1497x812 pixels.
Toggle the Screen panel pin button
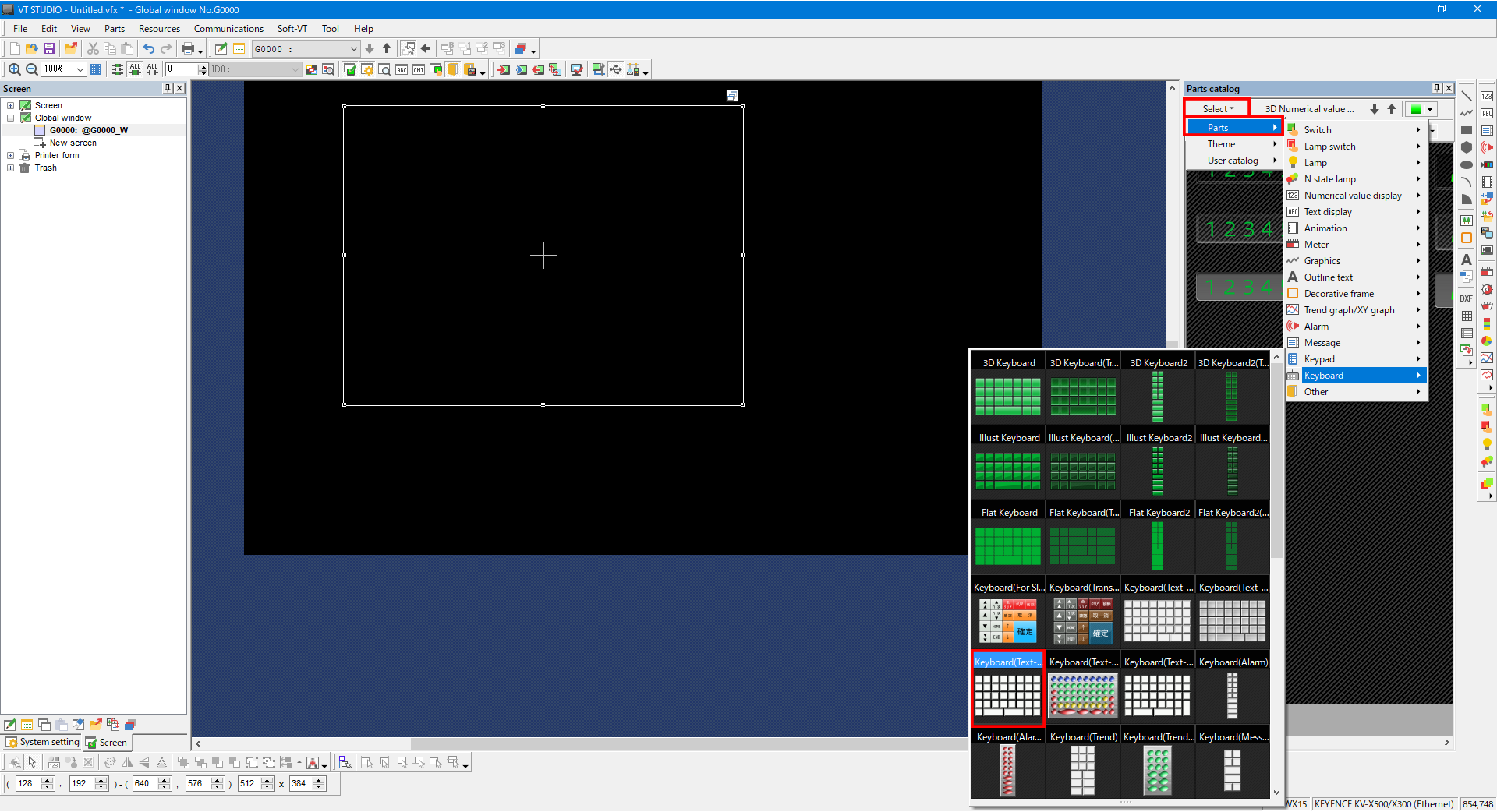(168, 88)
